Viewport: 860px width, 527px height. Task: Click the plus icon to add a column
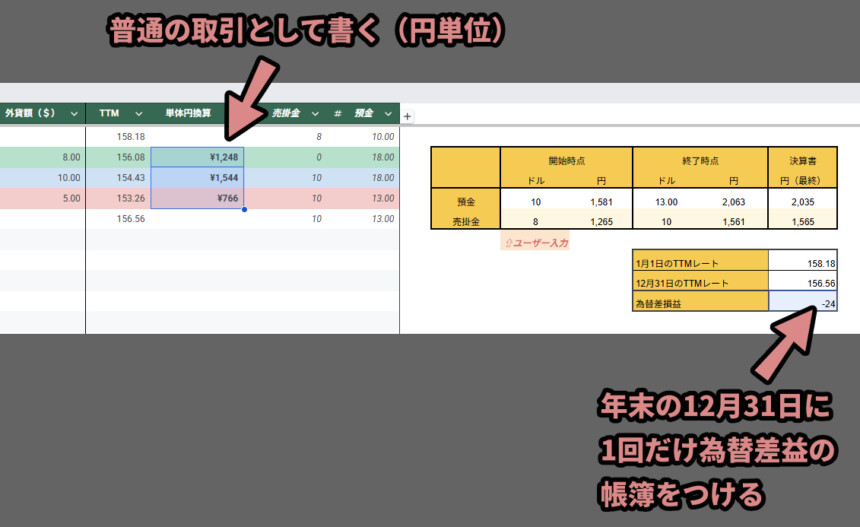tap(407, 116)
